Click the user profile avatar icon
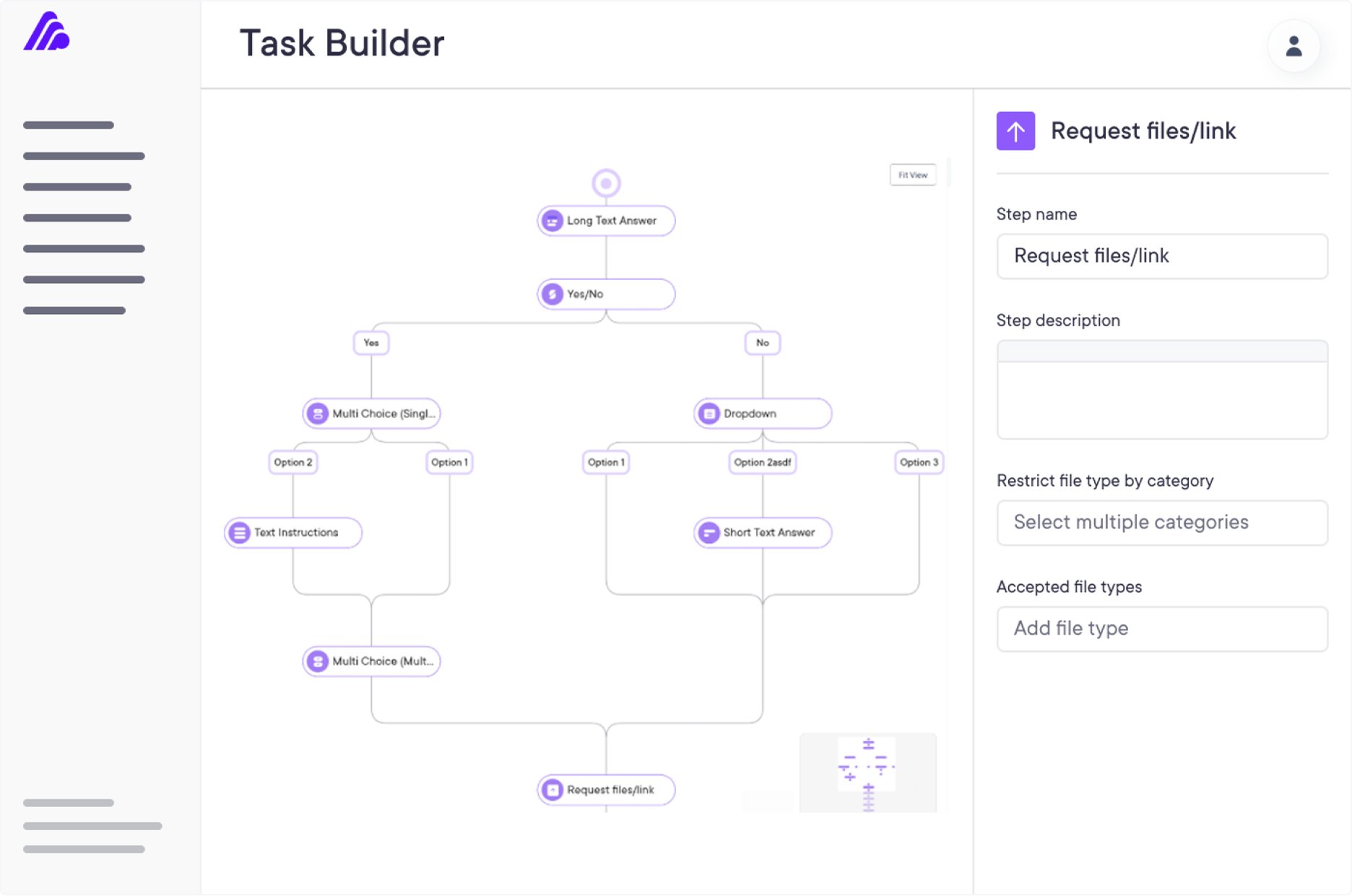This screenshot has height=896, width=1352. click(x=1293, y=46)
